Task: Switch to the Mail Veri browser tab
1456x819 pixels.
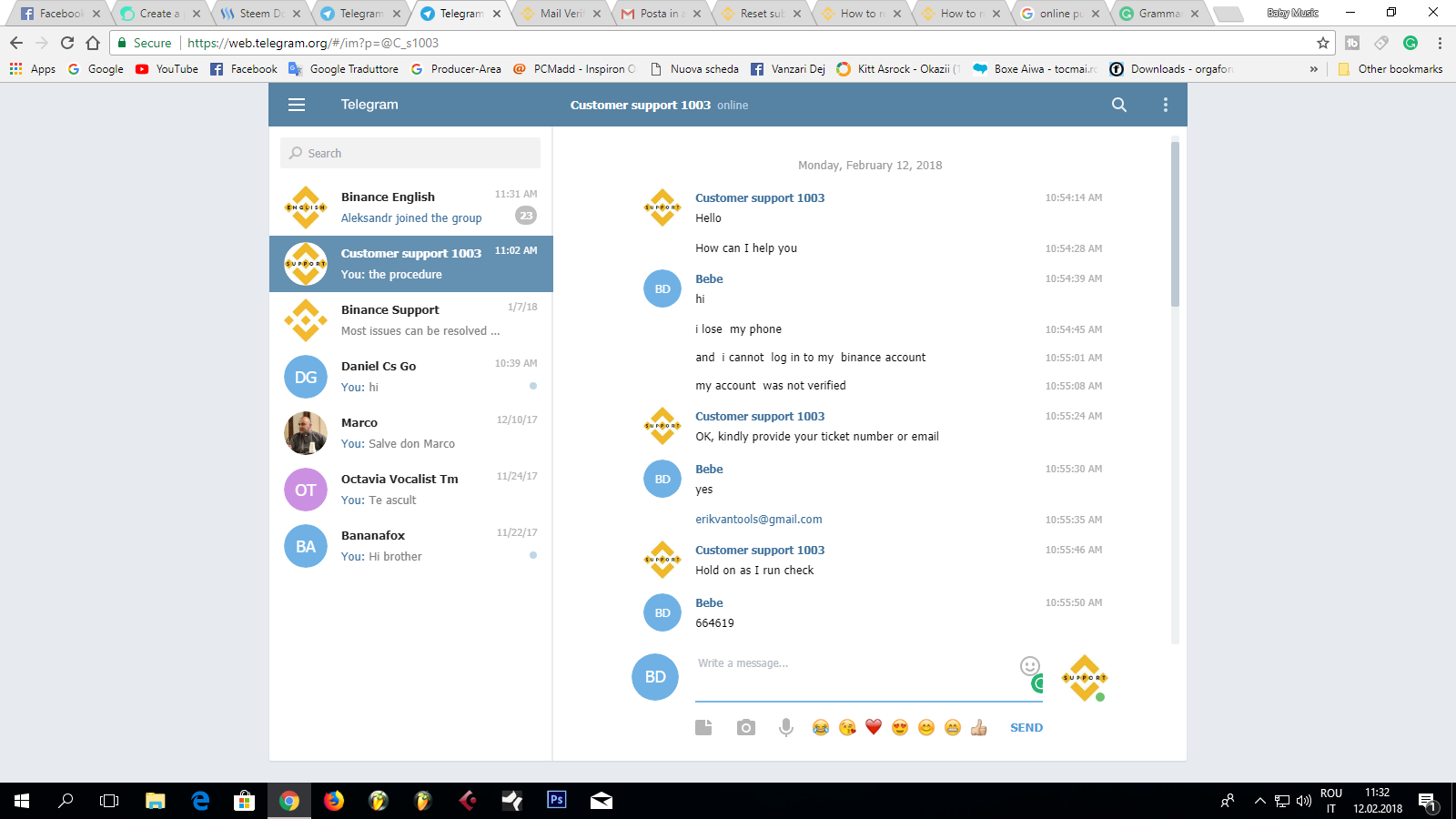Action: 560,14
